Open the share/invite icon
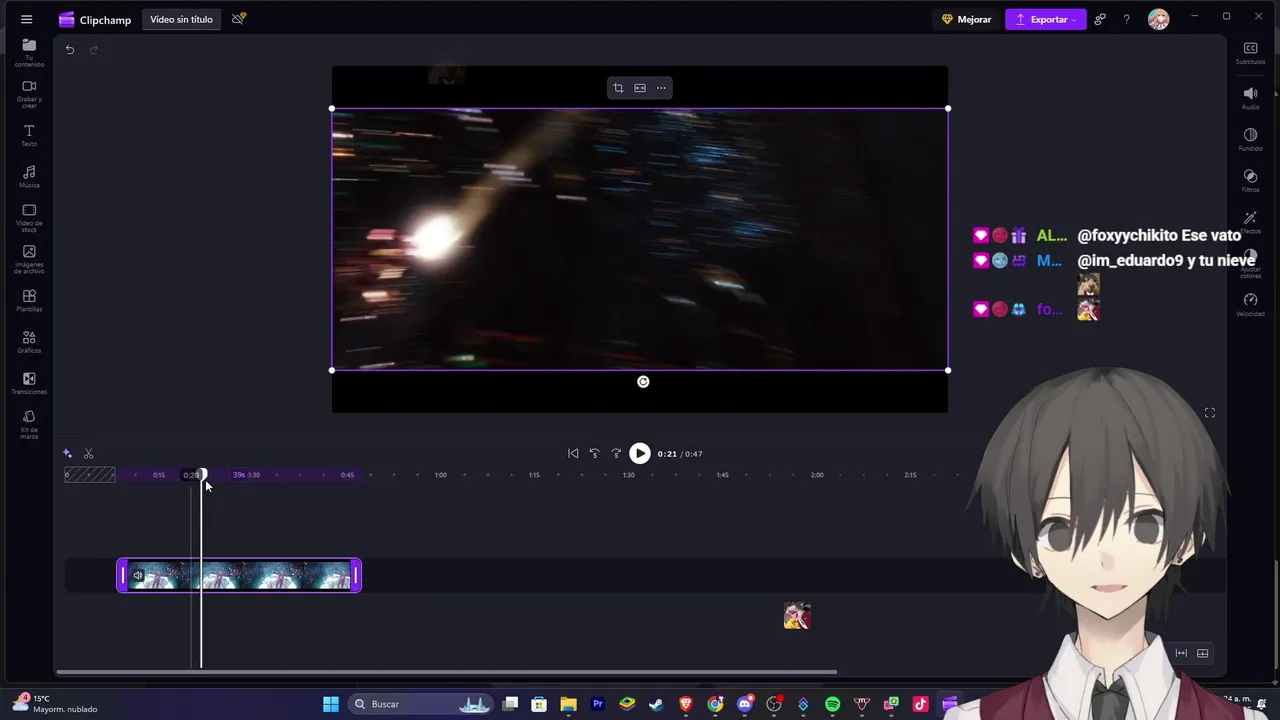This screenshot has height=720, width=1280. point(1100,19)
